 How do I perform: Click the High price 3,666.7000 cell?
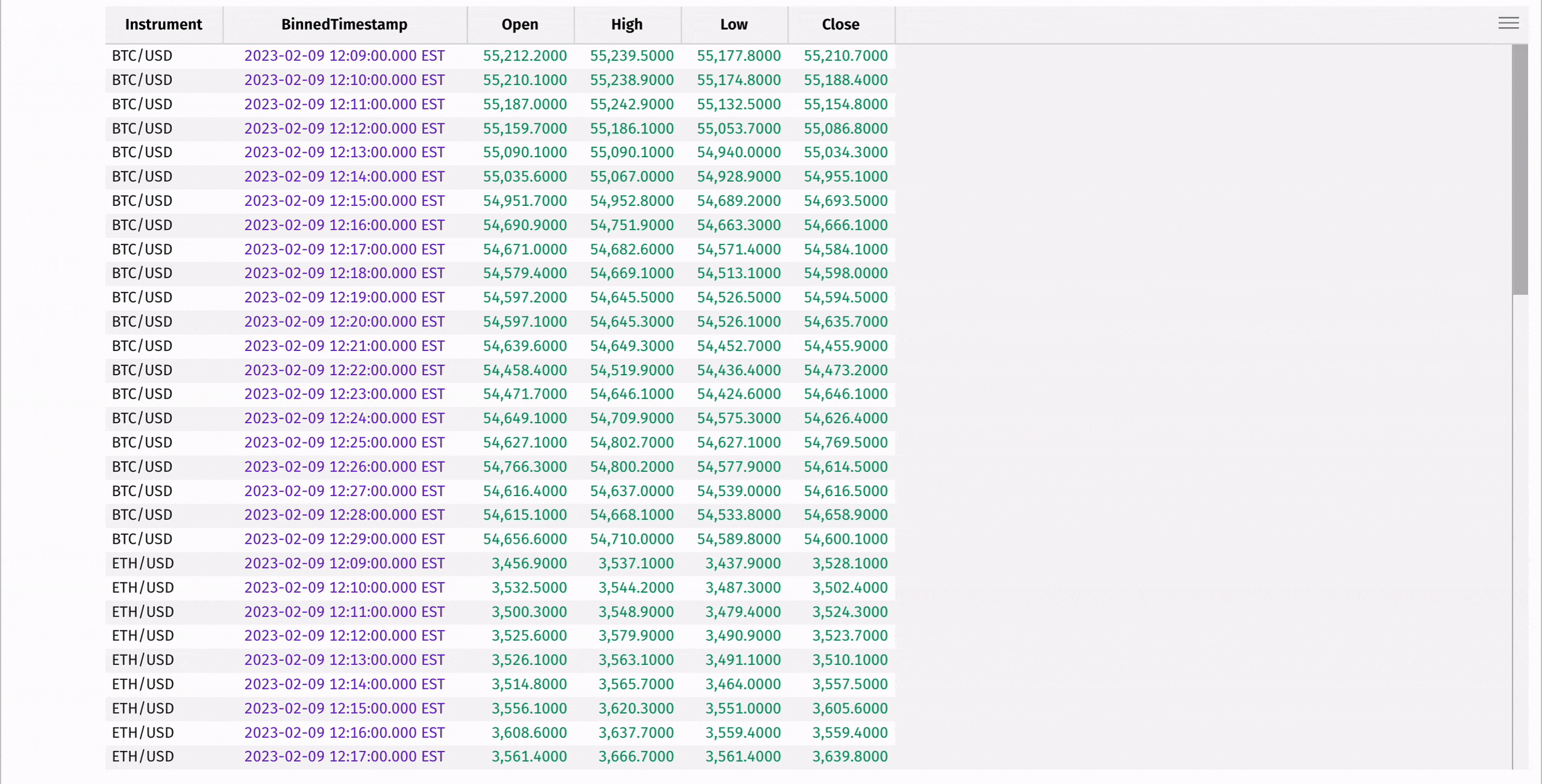(635, 757)
